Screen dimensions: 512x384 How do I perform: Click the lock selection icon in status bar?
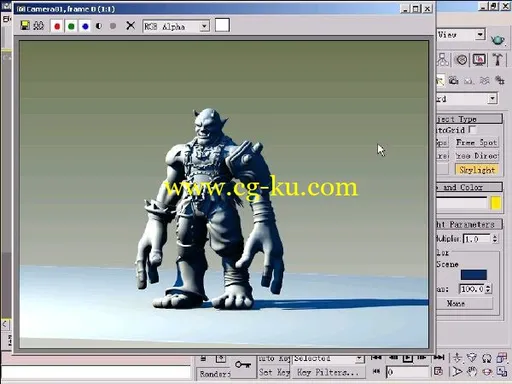203,359
